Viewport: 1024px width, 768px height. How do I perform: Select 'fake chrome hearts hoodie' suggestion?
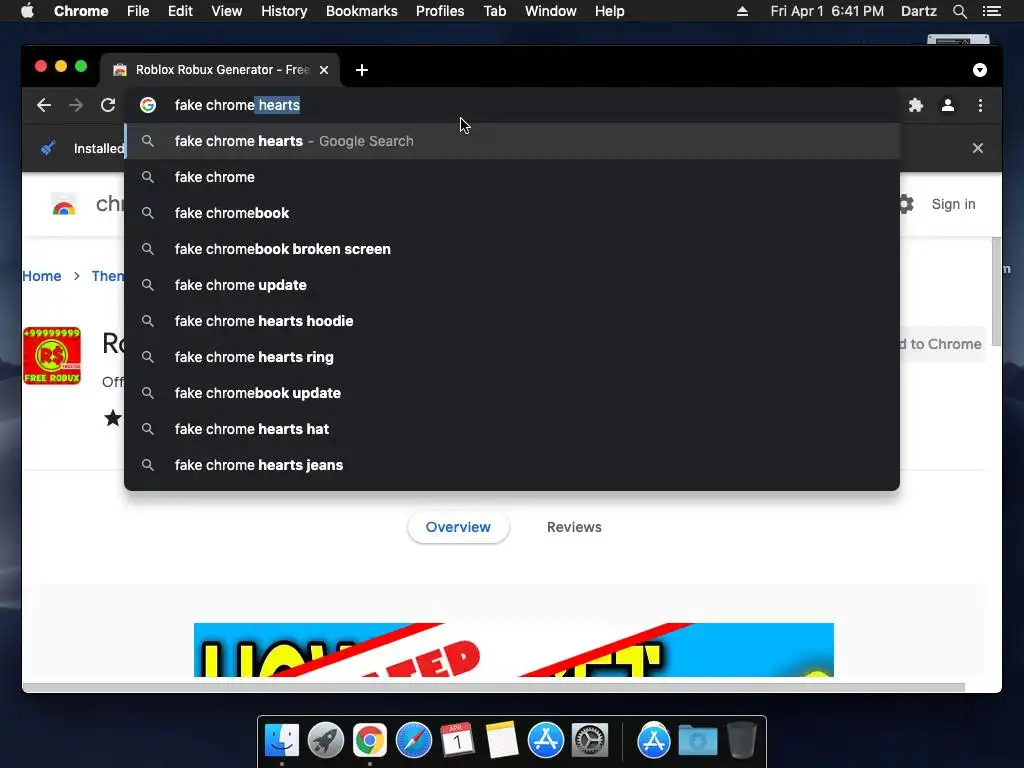pos(512,321)
